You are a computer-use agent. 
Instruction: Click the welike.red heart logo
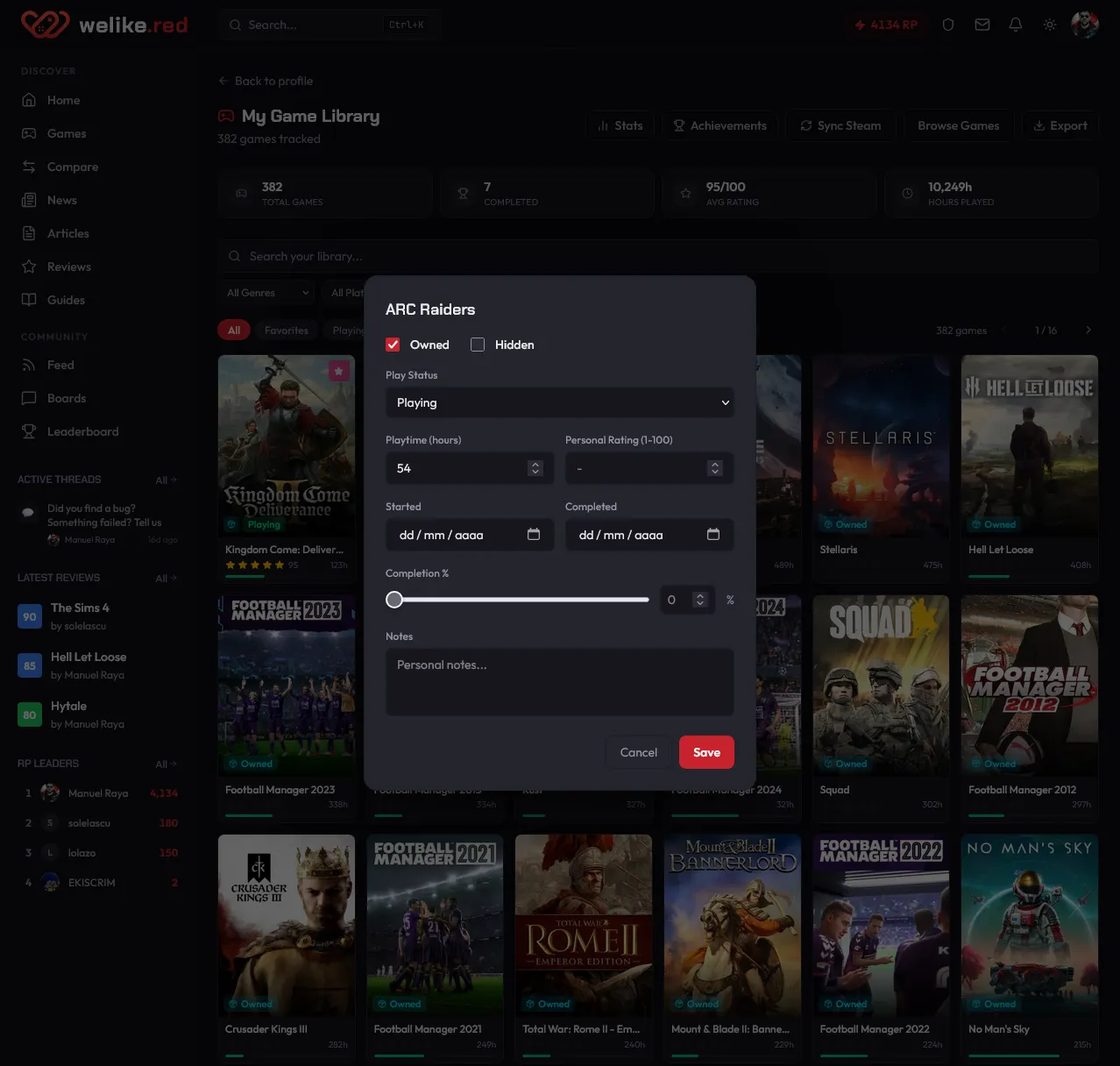(45, 25)
